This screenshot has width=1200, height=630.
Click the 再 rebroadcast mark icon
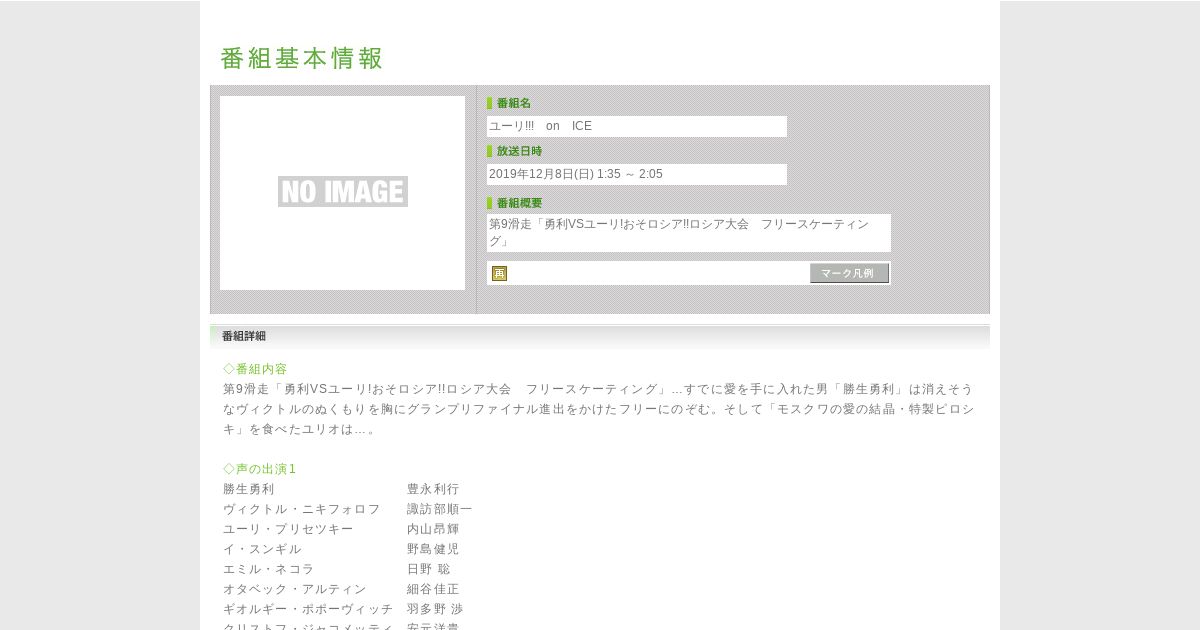499,273
